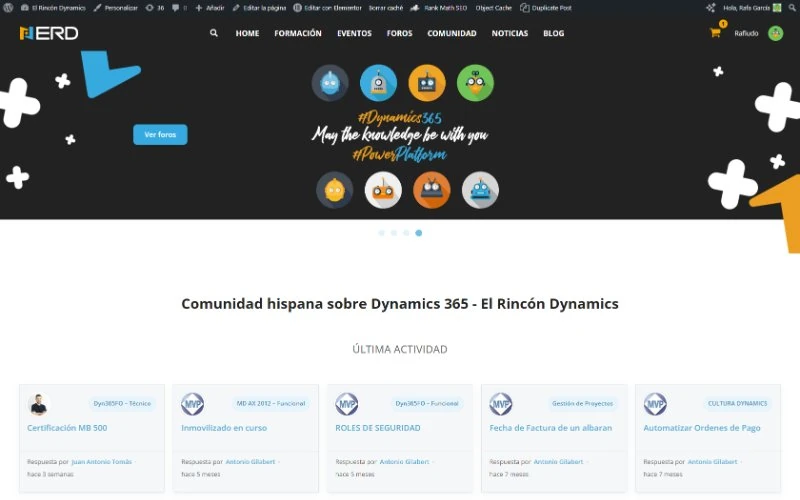Viewport: 800px width, 500px height.
Task: Click the Comunidad hispana sobre Dynamics 365 heading
Action: click(x=399, y=304)
